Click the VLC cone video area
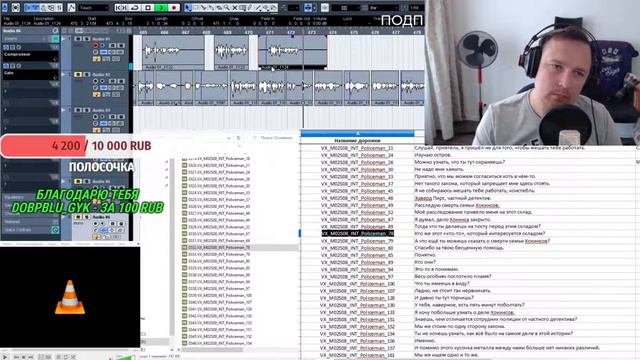The width and height of the screenshot is (640, 360). coord(70,297)
